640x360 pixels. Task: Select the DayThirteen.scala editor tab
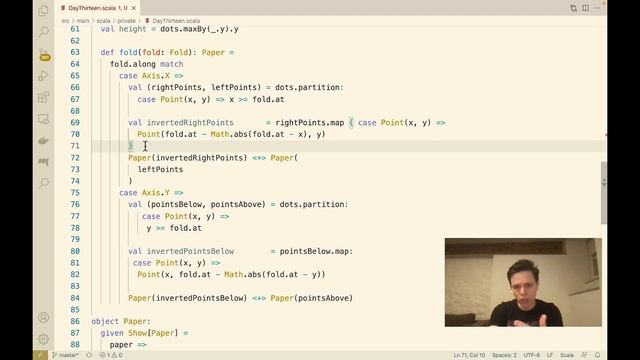click(98, 8)
